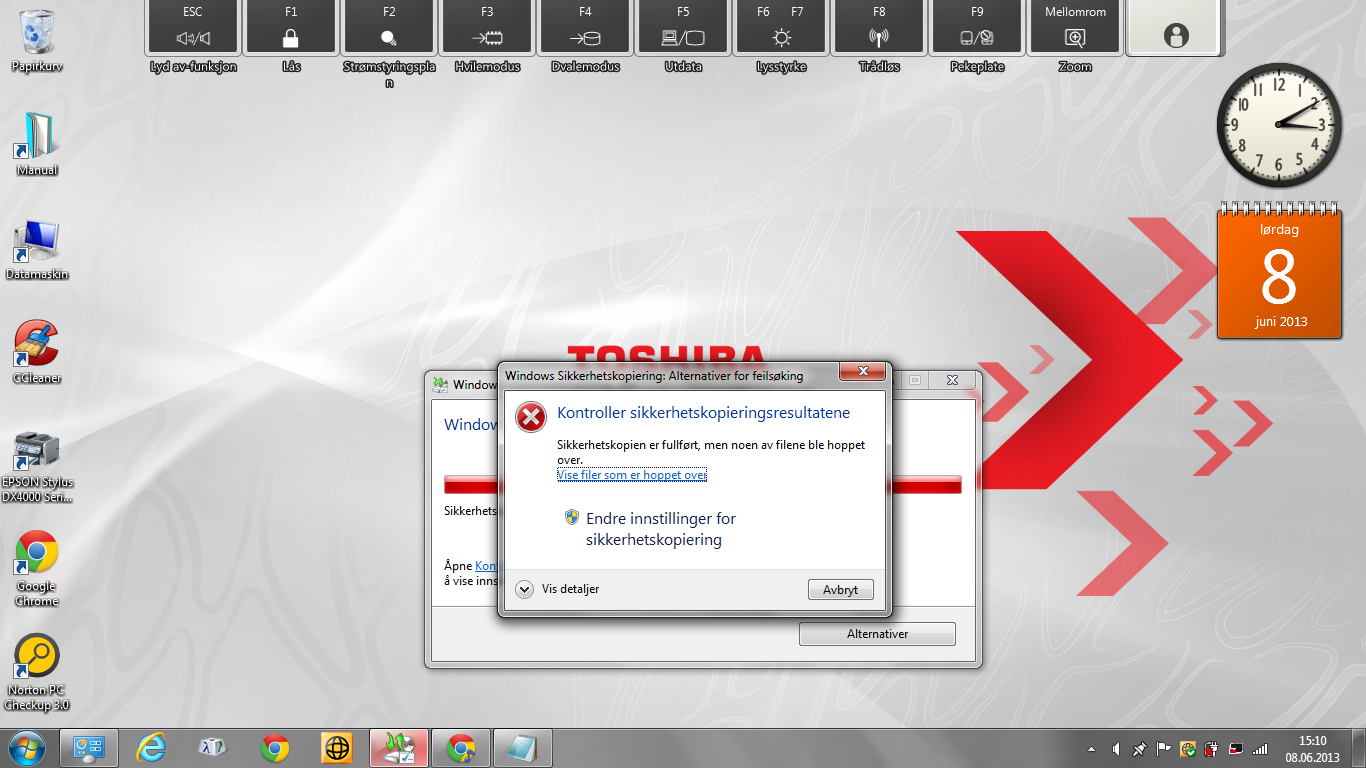Select the Google Chrome desktop shortcut
Viewport: 1366px width, 768px height.
tap(37, 568)
